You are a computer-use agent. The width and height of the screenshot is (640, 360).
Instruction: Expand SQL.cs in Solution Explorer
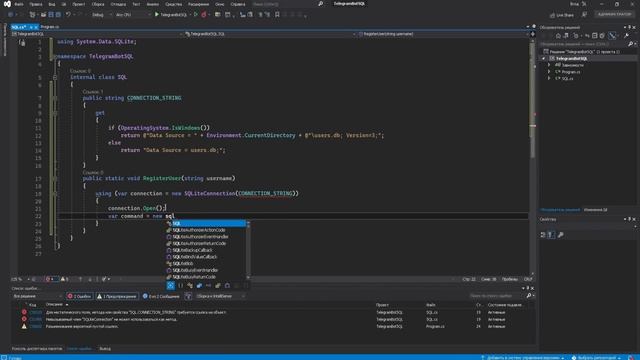pyautogui.click(x=549, y=78)
